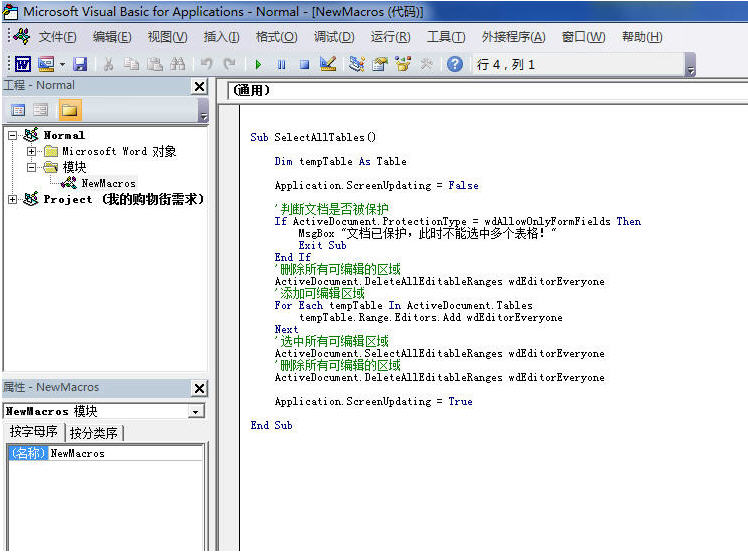Click the Find binoculars icon
Image resolution: width=748 pixels, height=554 pixels.
(x=178, y=64)
